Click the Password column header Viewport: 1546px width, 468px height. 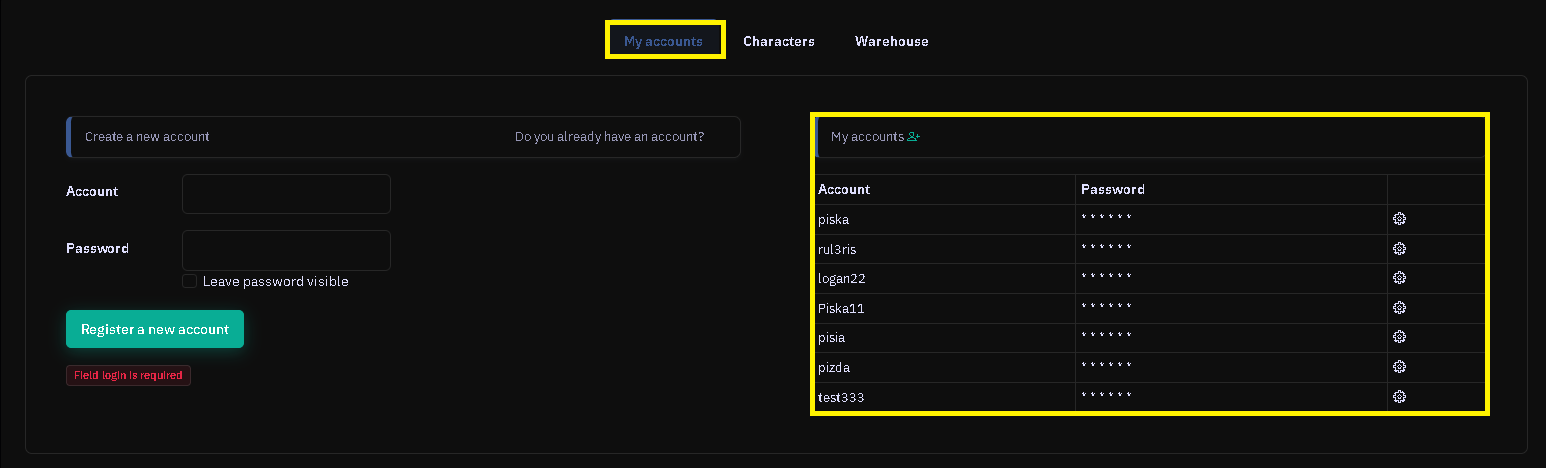tap(1112, 189)
